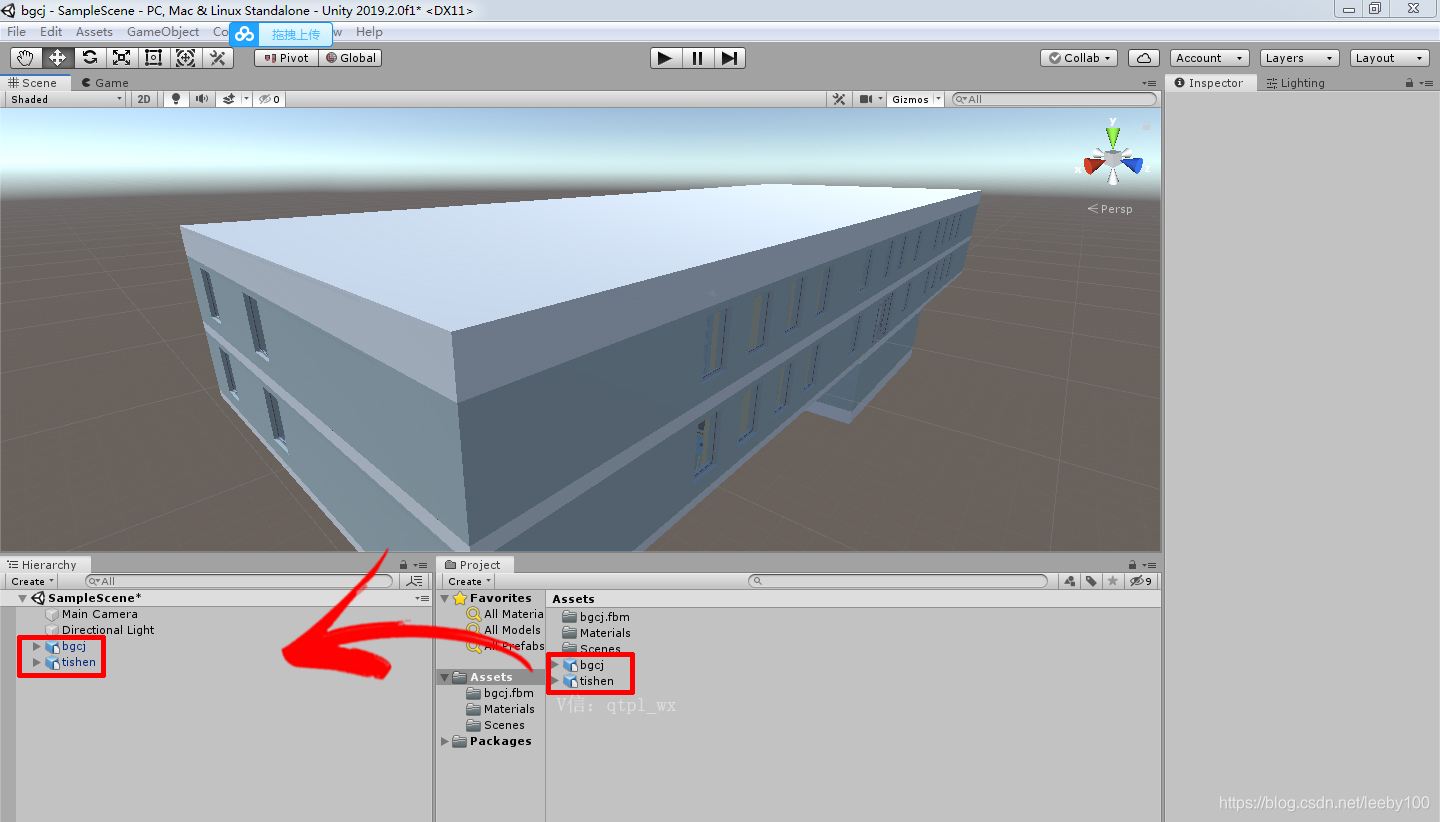Select Main Camera in Hierarchy
1440x822 pixels.
coord(100,614)
